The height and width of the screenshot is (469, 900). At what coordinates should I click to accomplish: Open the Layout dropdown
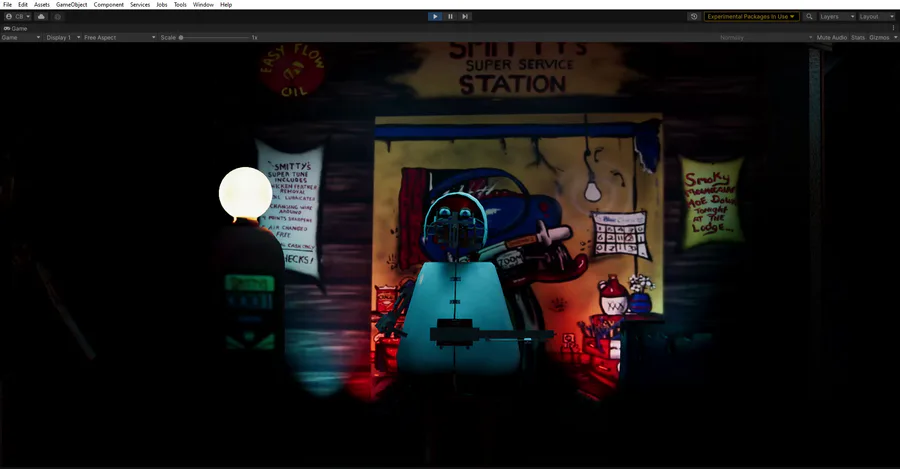click(x=876, y=17)
